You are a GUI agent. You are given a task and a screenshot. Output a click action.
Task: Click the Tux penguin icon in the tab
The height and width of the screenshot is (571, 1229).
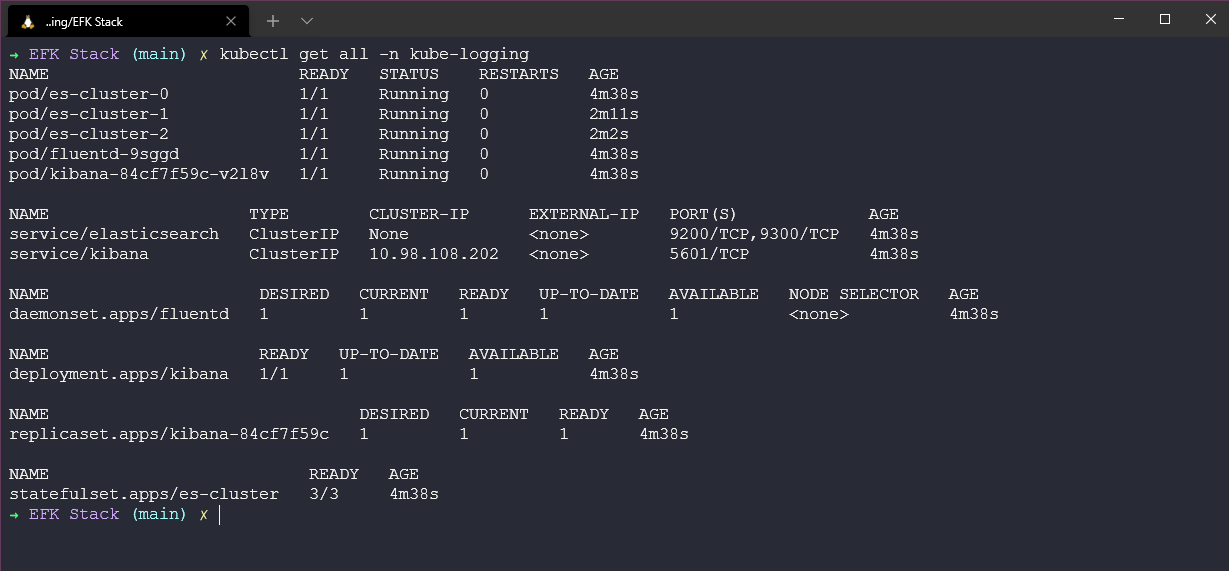tap(28, 21)
